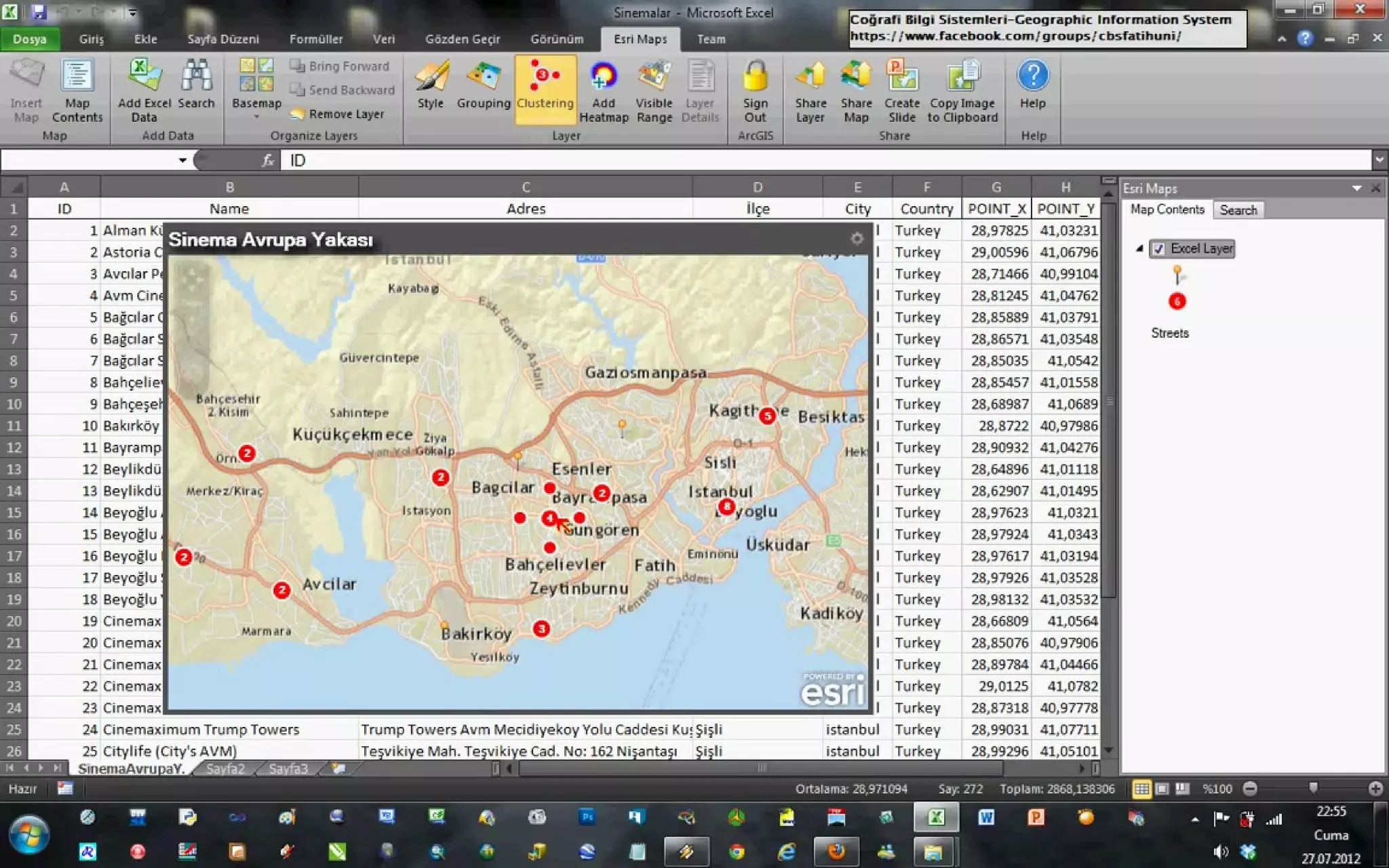1389x868 pixels.
Task: Open Windows Start button
Action: click(x=28, y=835)
